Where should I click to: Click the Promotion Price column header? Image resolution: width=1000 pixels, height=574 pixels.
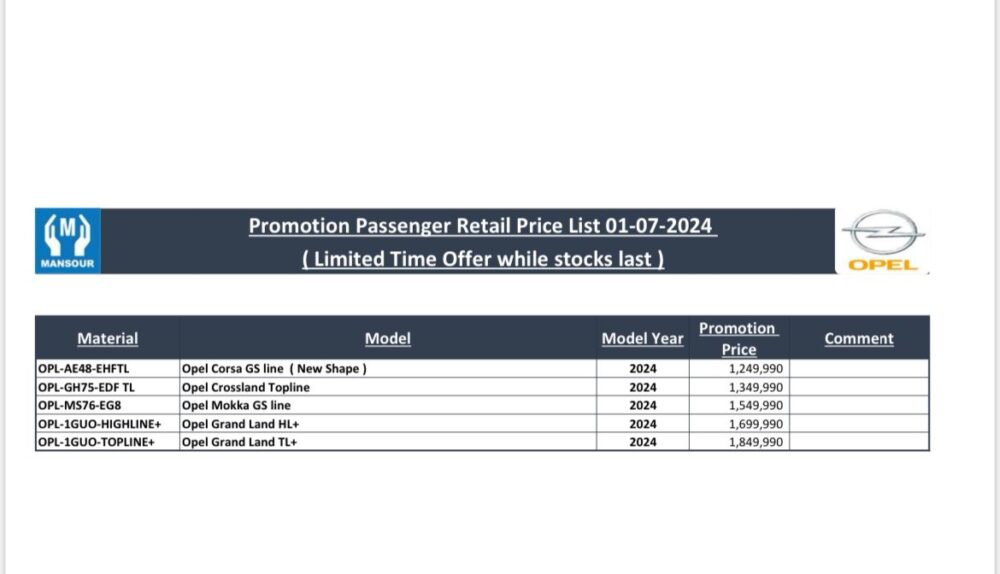[x=739, y=338]
